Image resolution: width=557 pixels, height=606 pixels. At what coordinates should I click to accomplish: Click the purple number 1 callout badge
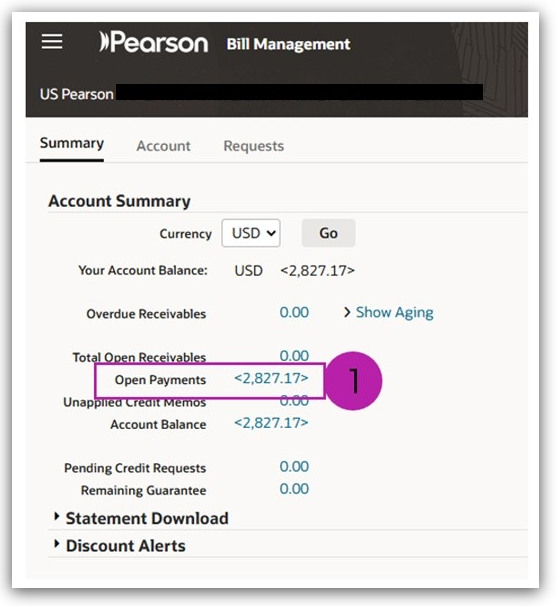(353, 381)
